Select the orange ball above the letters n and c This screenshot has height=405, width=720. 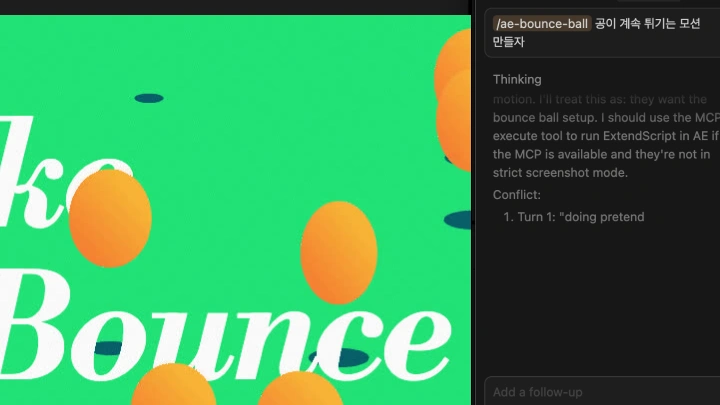pos(339,251)
